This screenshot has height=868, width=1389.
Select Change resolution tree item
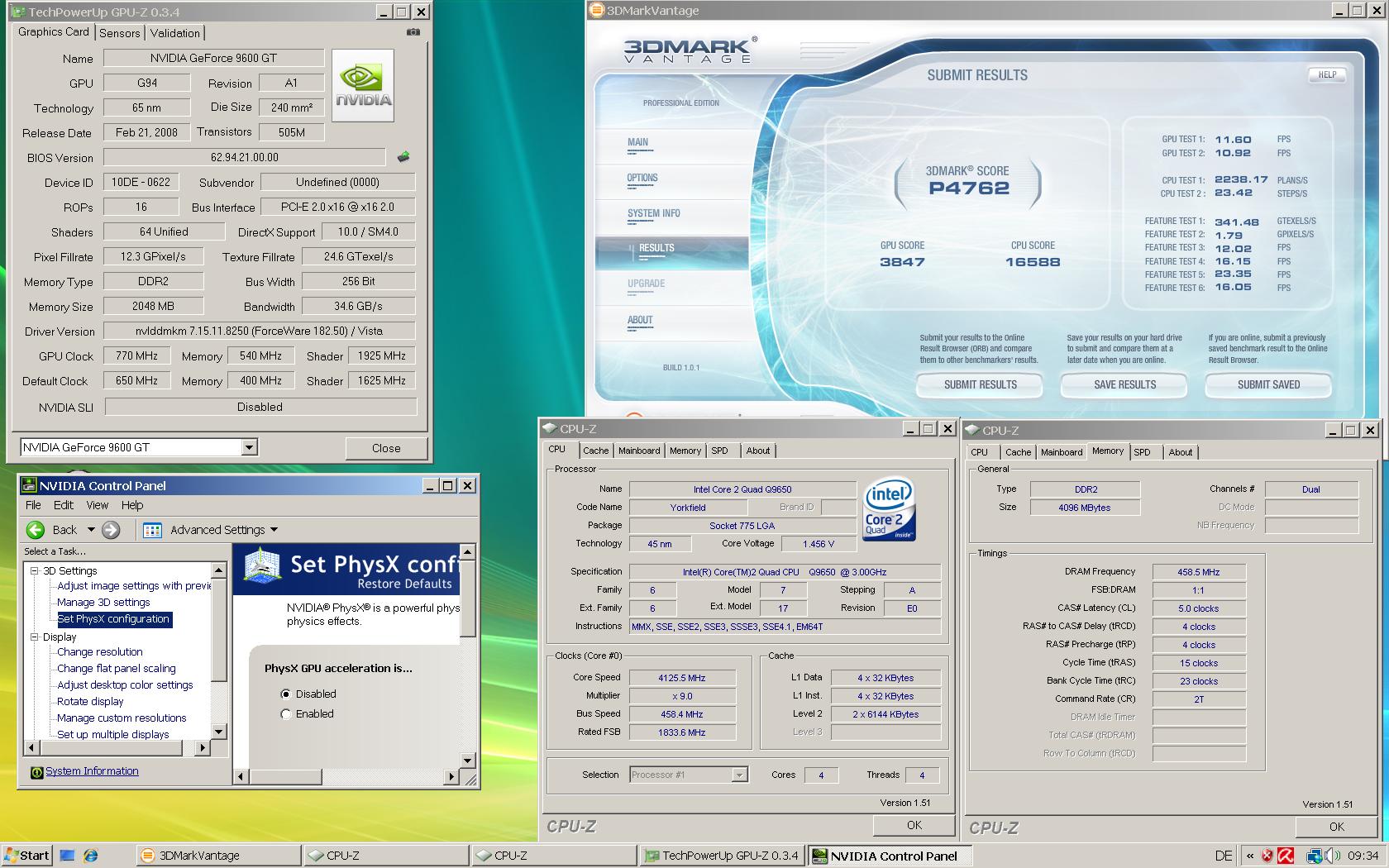[x=99, y=652]
